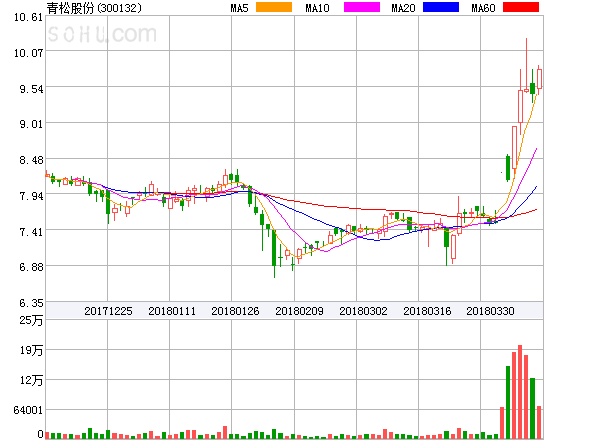The image size is (600, 440).
Task: Click the orange MA5 legend swatch
Action: 274,7
